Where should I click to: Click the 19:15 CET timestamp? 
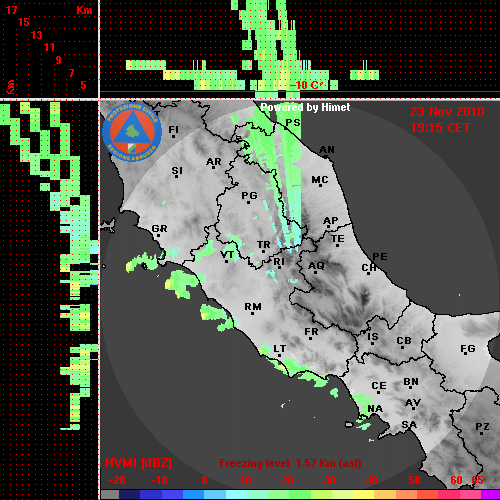pyautogui.click(x=440, y=128)
